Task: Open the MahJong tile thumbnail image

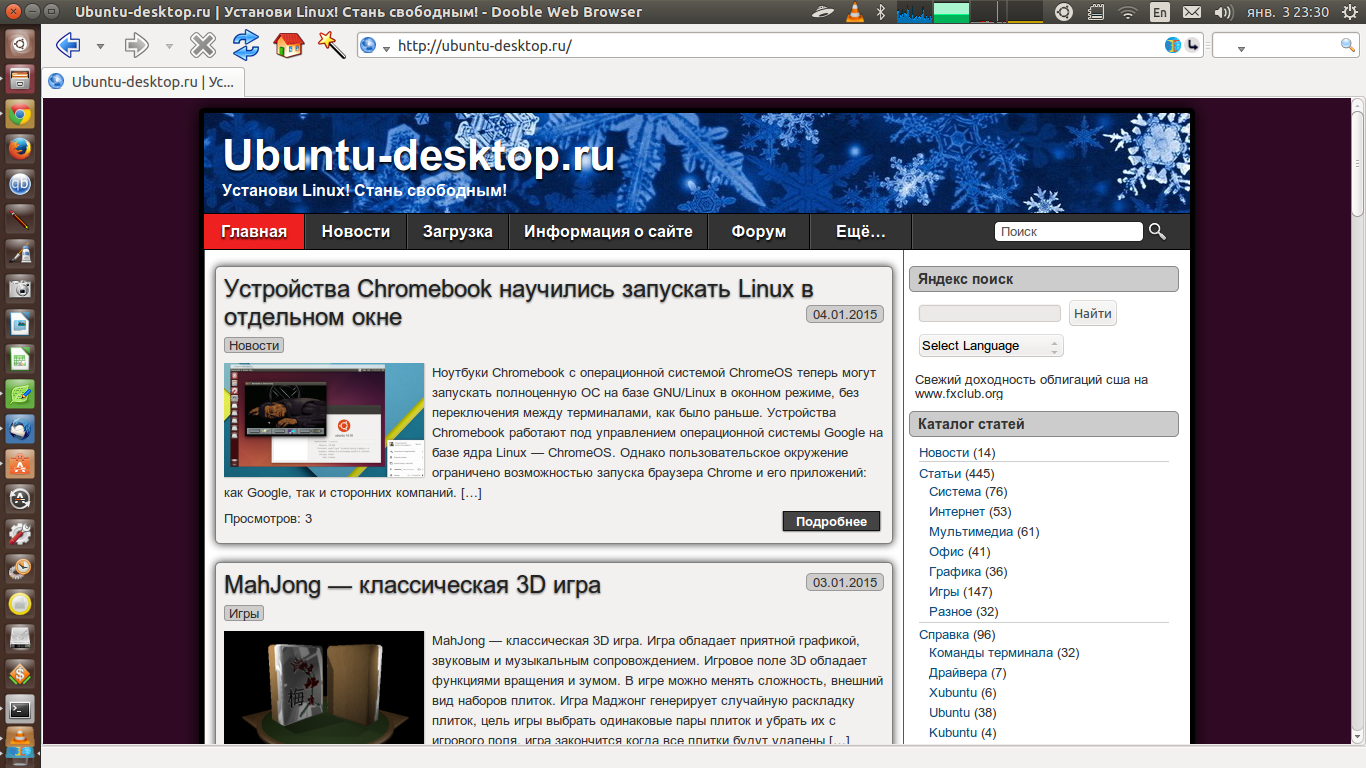Action: click(324, 687)
